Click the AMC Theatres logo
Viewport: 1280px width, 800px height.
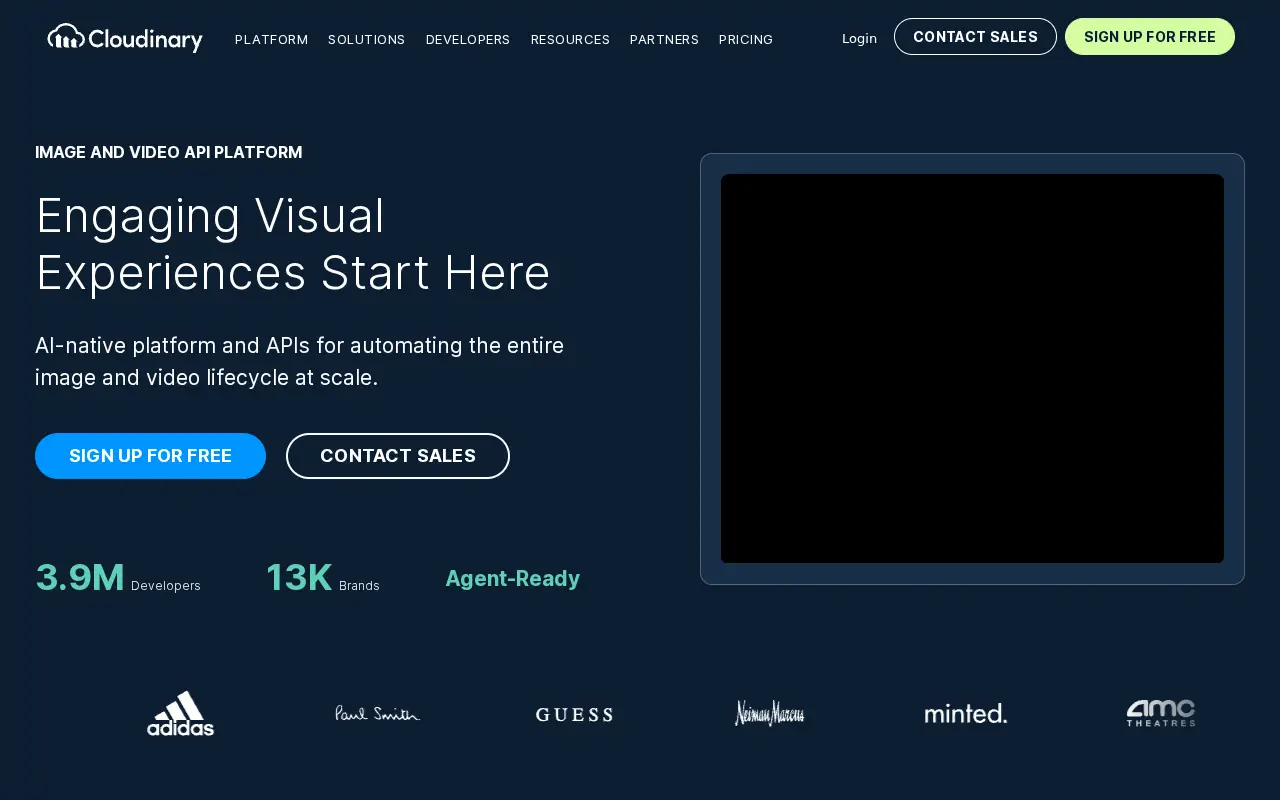pos(1161,713)
